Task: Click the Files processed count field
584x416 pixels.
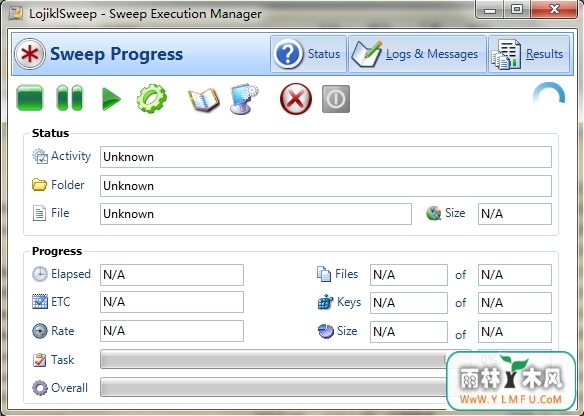Action: point(409,275)
